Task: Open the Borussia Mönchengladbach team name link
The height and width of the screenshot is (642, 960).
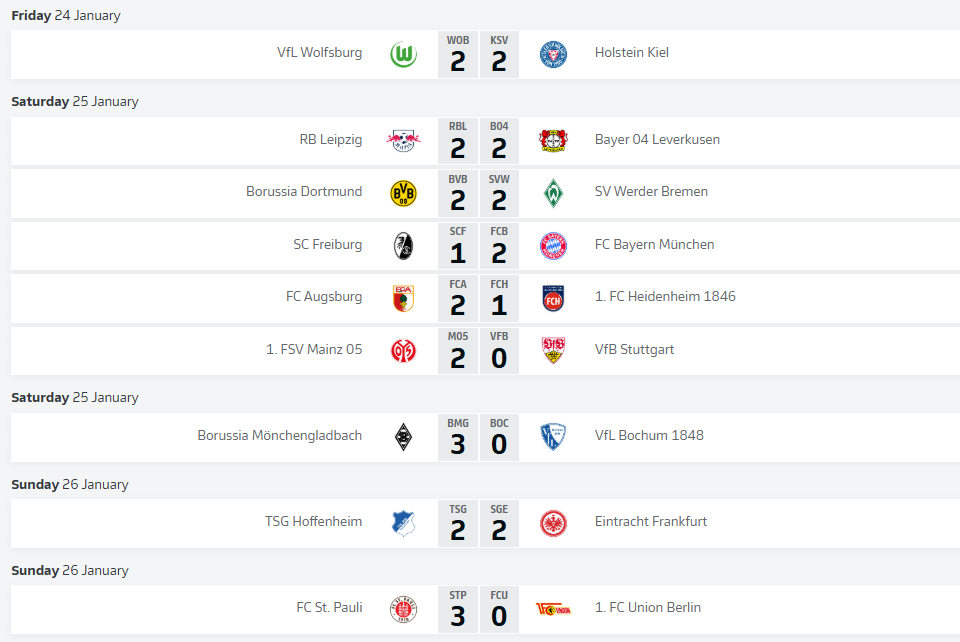Action: click(280, 436)
